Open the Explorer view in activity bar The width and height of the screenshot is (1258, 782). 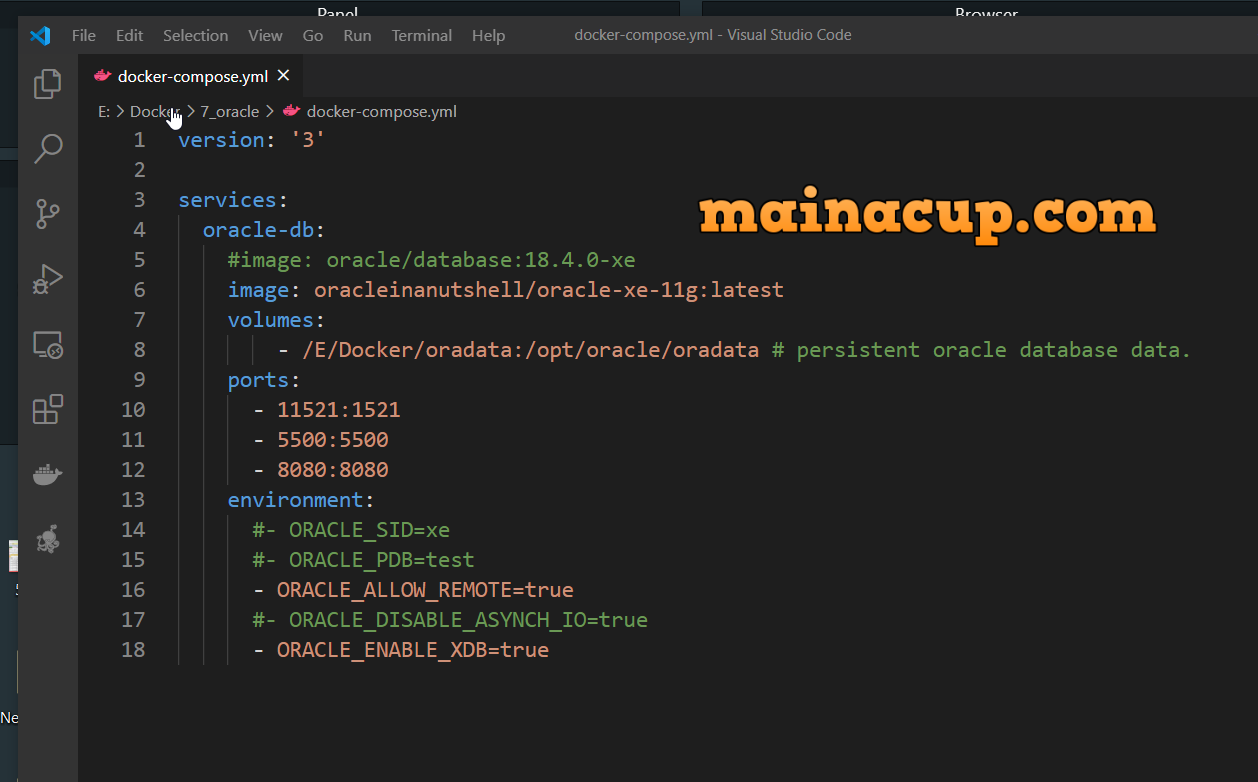click(x=48, y=84)
